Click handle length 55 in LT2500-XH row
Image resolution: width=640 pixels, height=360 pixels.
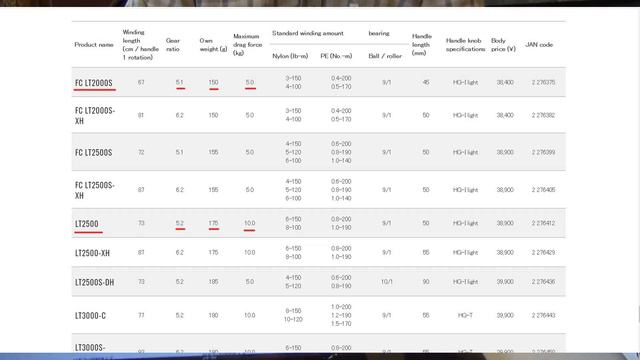(426, 252)
